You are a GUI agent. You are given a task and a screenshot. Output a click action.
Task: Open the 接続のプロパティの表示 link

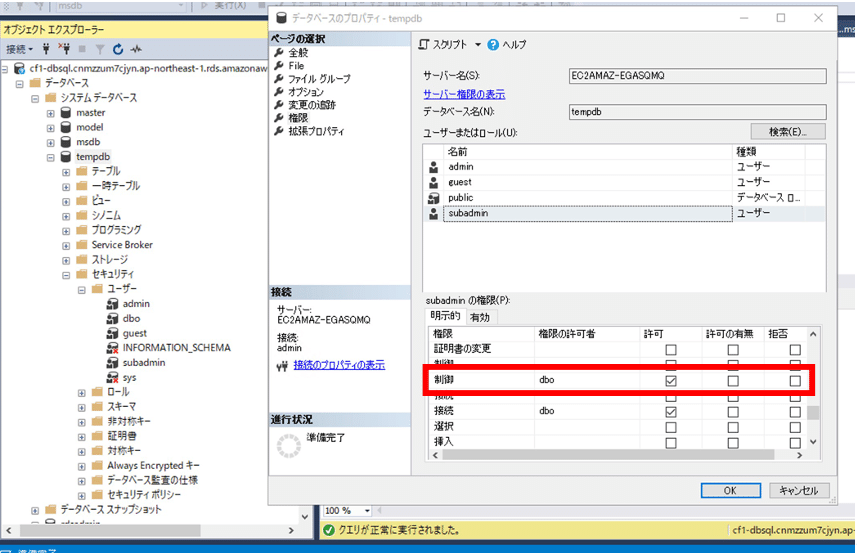click(339, 365)
